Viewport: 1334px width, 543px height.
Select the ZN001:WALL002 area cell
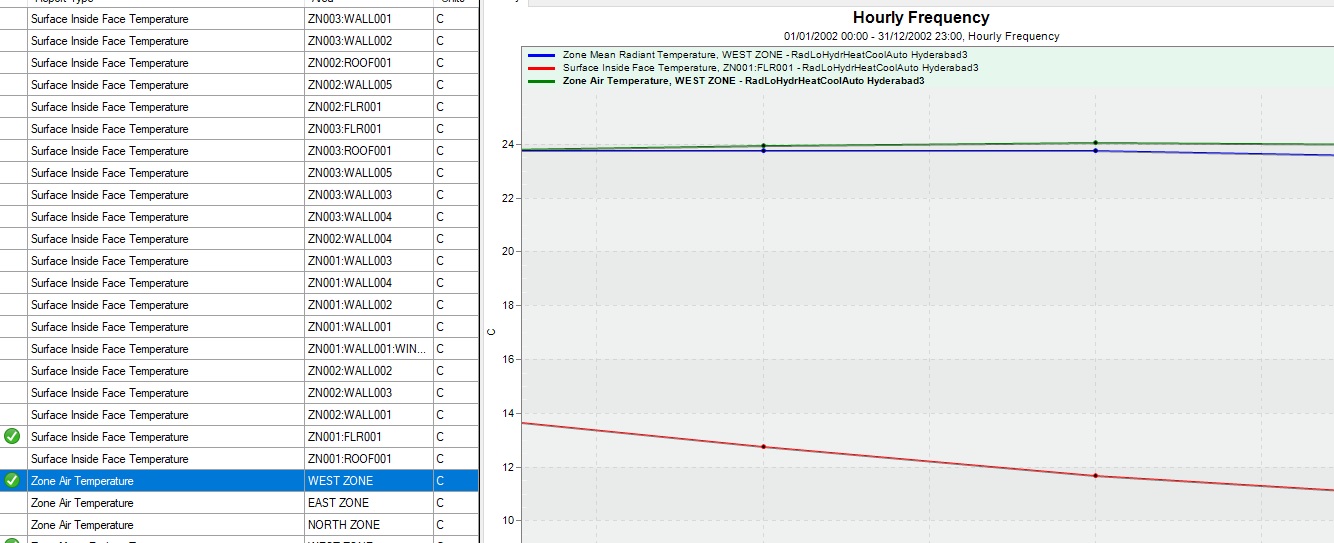point(368,305)
